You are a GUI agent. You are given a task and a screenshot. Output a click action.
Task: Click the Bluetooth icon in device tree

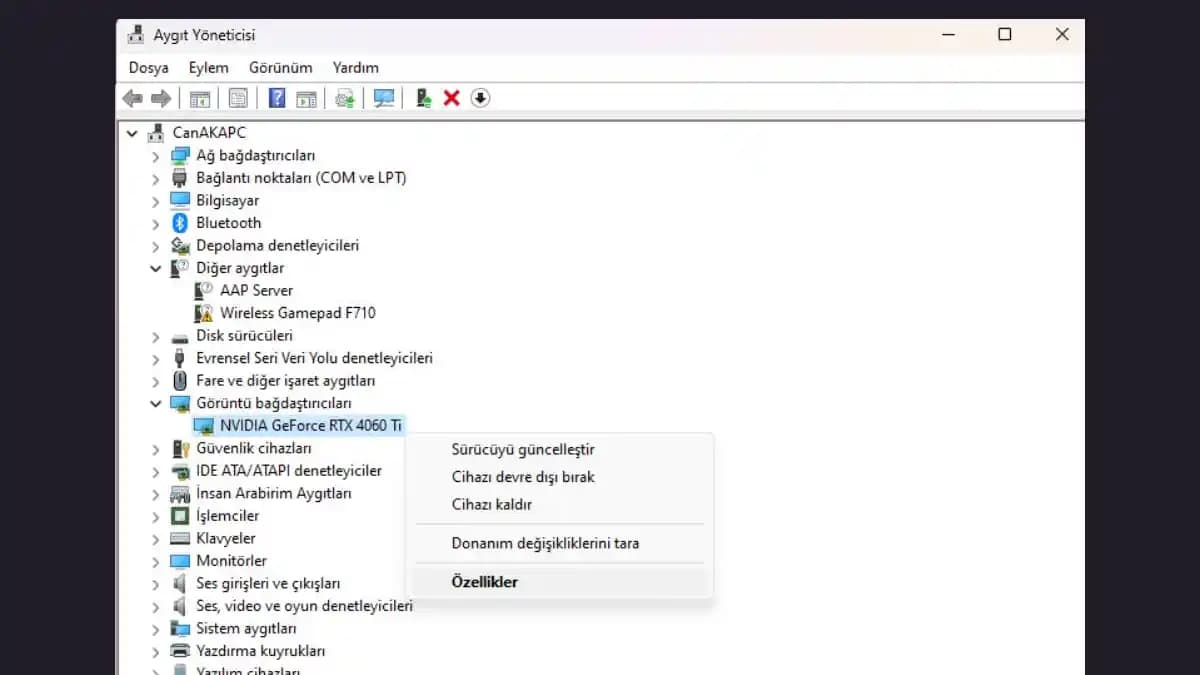180,223
